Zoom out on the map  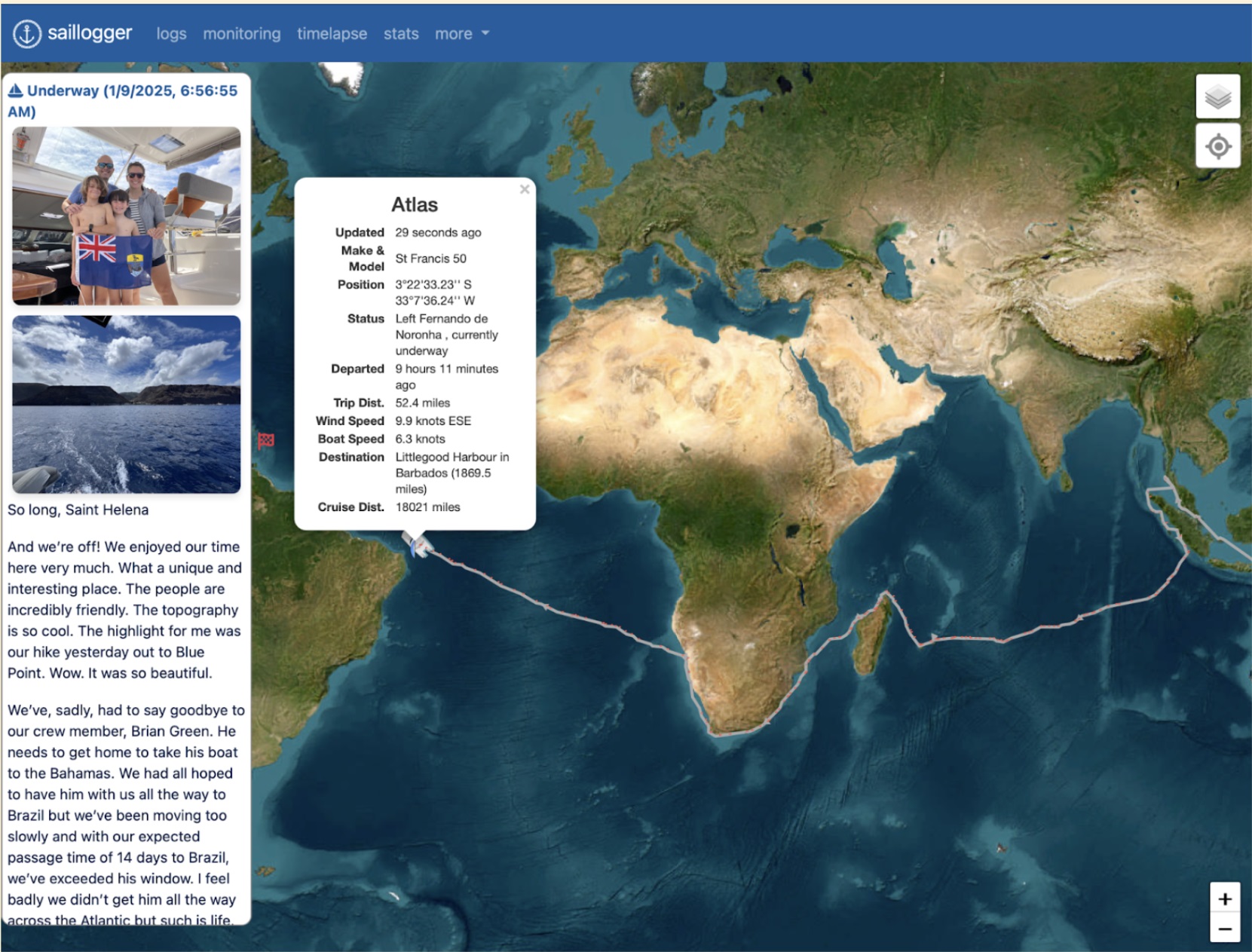1224,929
